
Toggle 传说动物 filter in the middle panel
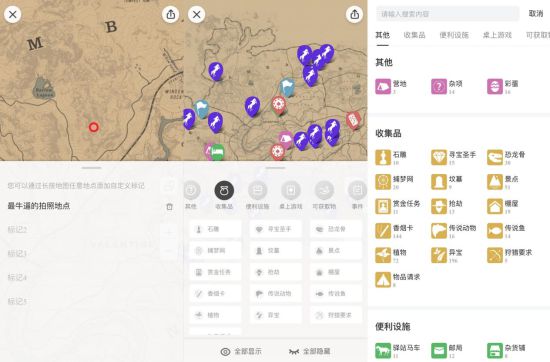pyautogui.click(x=275, y=294)
